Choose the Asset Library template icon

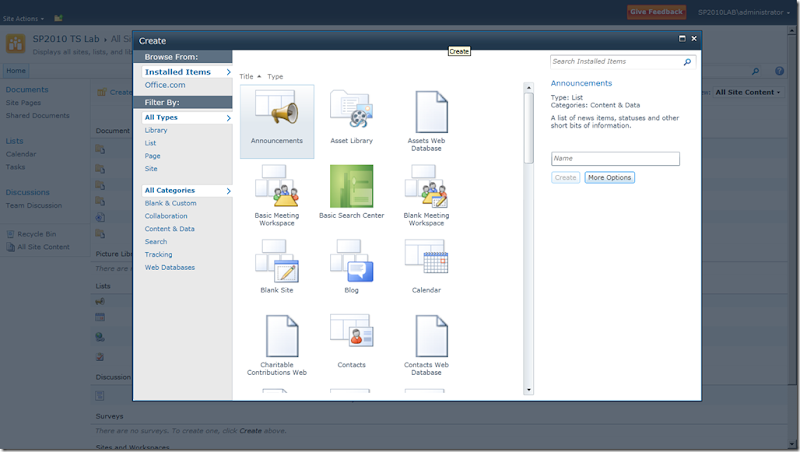pyautogui.click(x=352, y=109)
